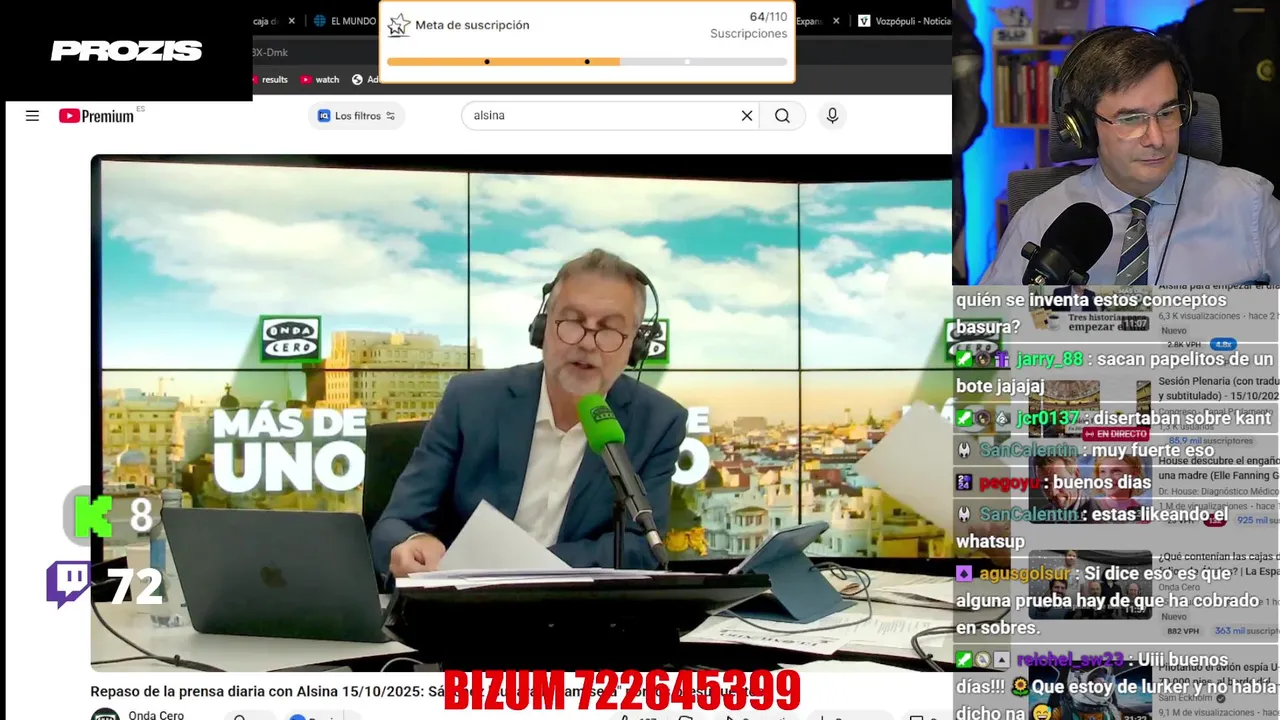
Task: Open the thumbnail for '¿Qué contenían las cajas'
Action: (x=1090, y=584)
